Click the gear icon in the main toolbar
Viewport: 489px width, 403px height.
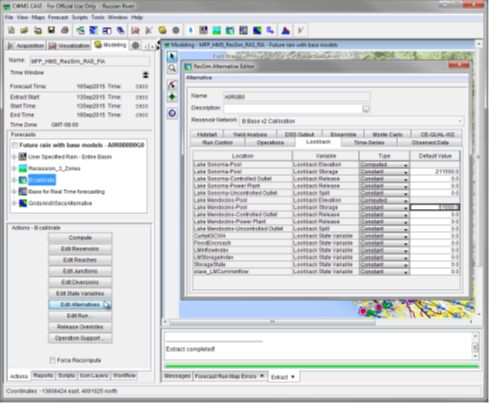click(x=176, y=30)
